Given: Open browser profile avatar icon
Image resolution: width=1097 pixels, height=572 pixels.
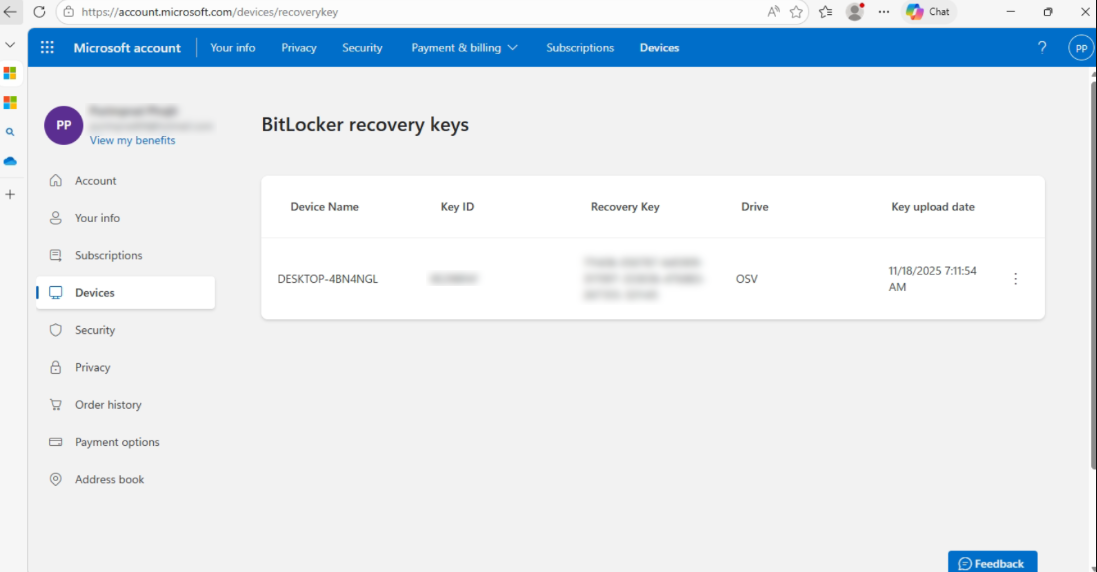Looking at the screenshot, I should 855,12.
